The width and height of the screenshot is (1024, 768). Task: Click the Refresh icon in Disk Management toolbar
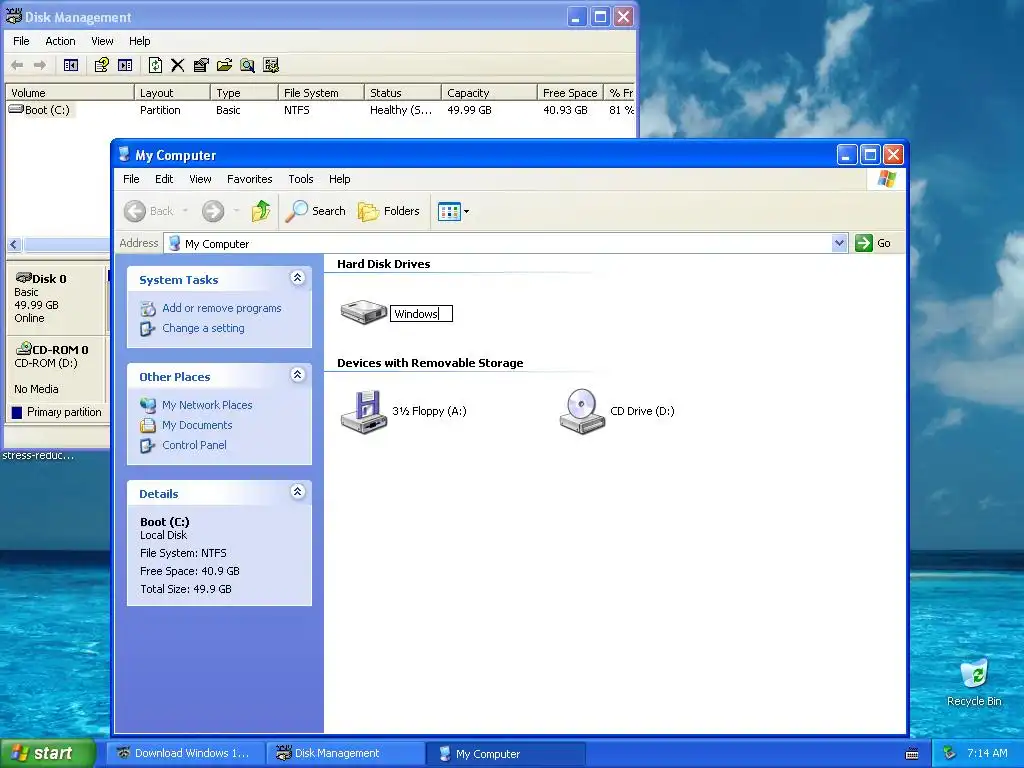click(x=155, y=65)
